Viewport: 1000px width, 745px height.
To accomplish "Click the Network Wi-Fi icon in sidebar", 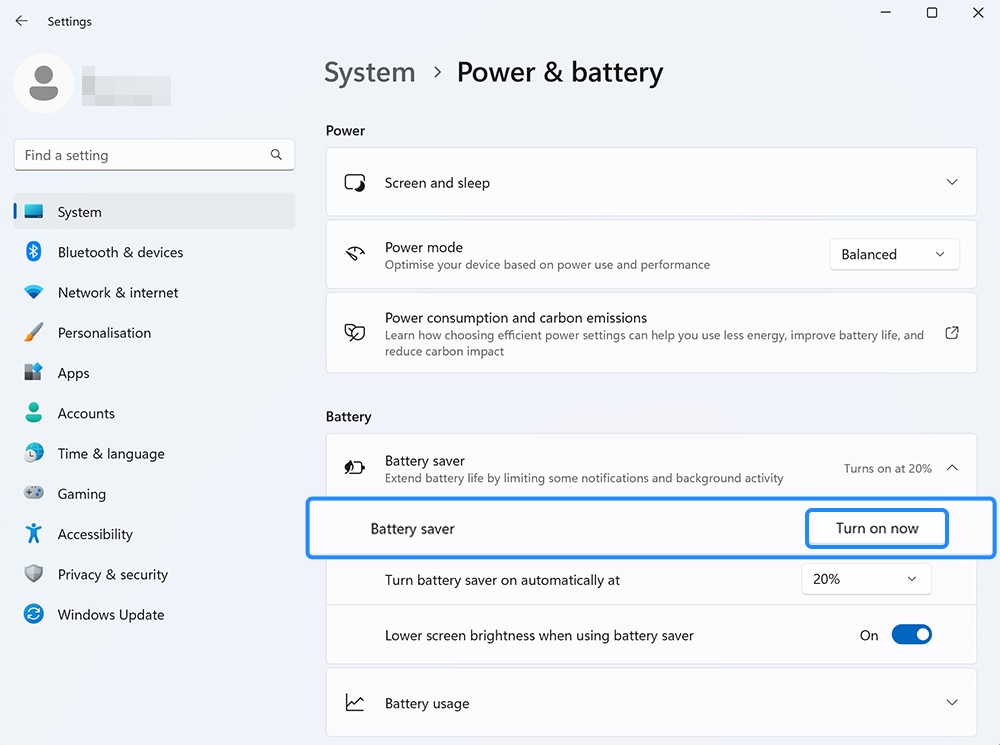I will 34,292.
